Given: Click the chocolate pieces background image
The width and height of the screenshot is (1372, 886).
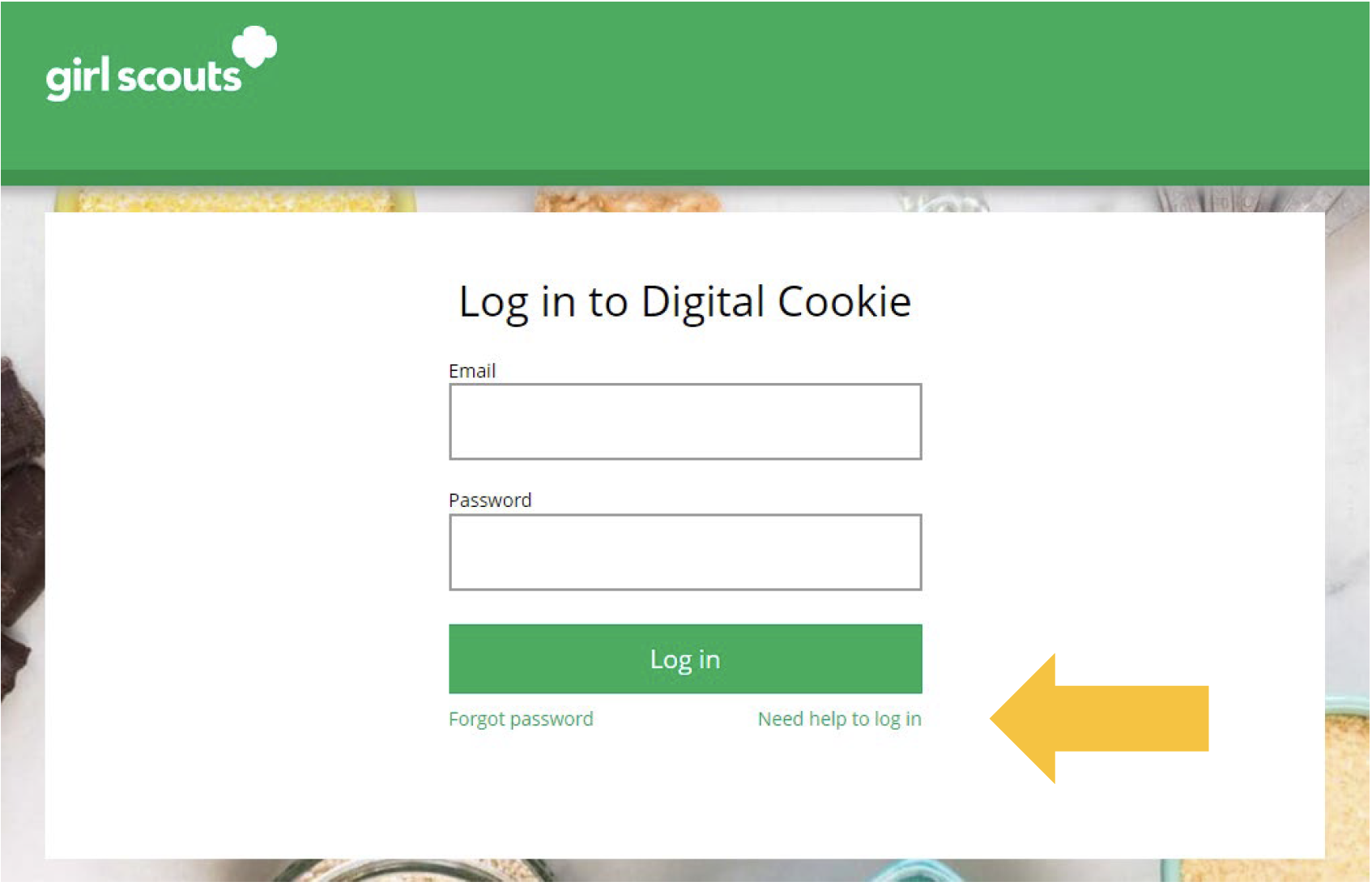Looking at the screenshot, I should pos(20,526).
